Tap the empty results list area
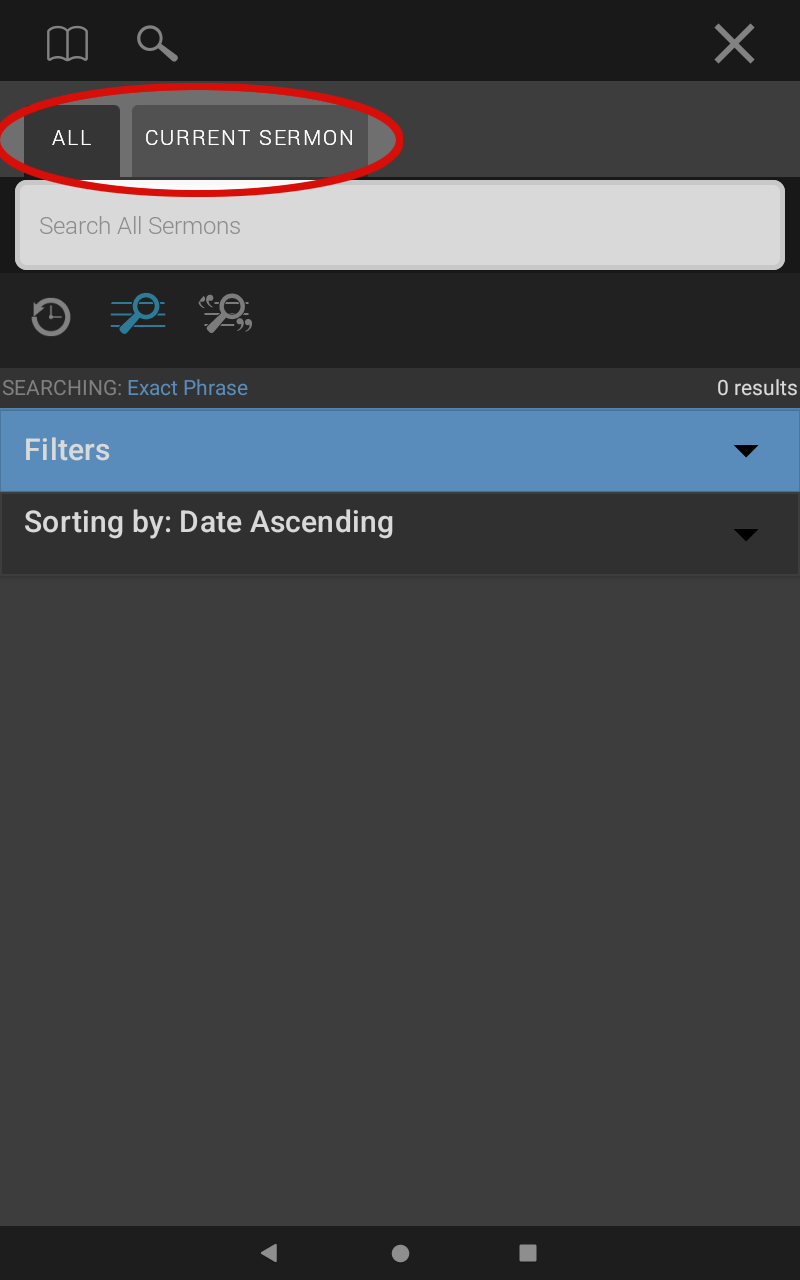 (x=400, y=900)
